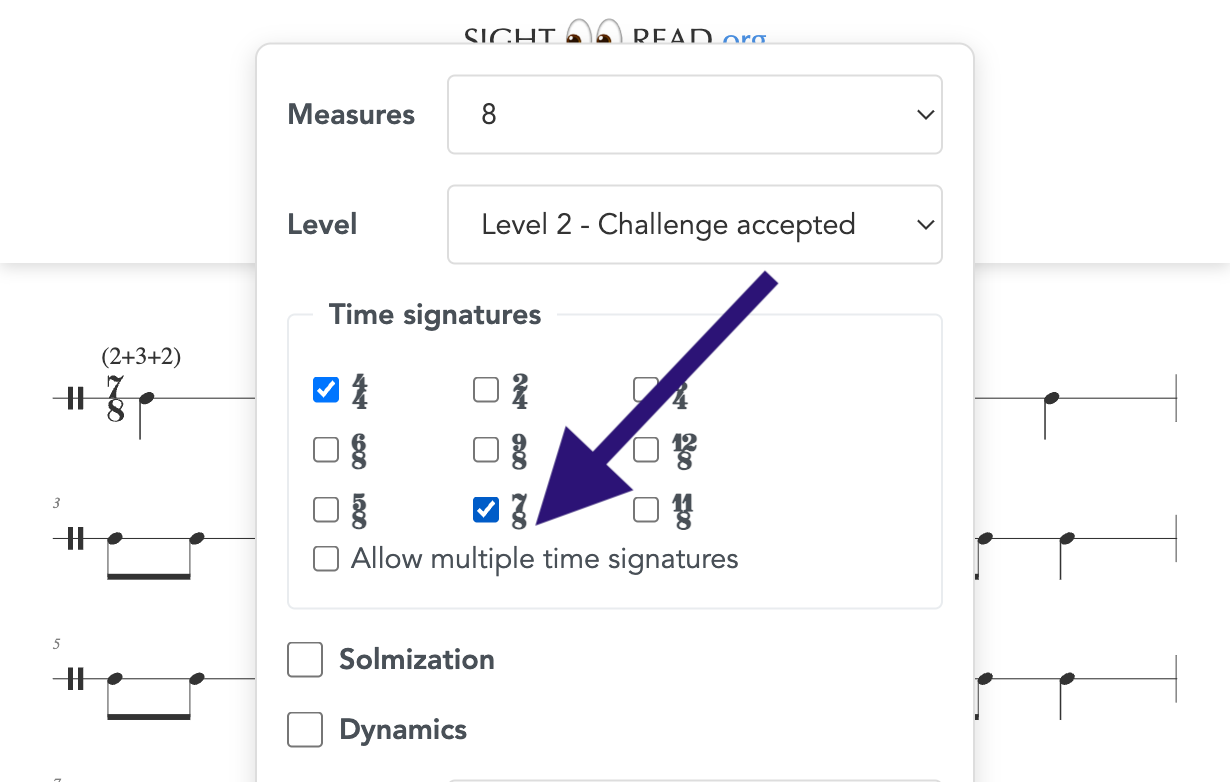Check Allow multiple time signatures
The height and width of the screenshot is (782, 1230).
325,559
